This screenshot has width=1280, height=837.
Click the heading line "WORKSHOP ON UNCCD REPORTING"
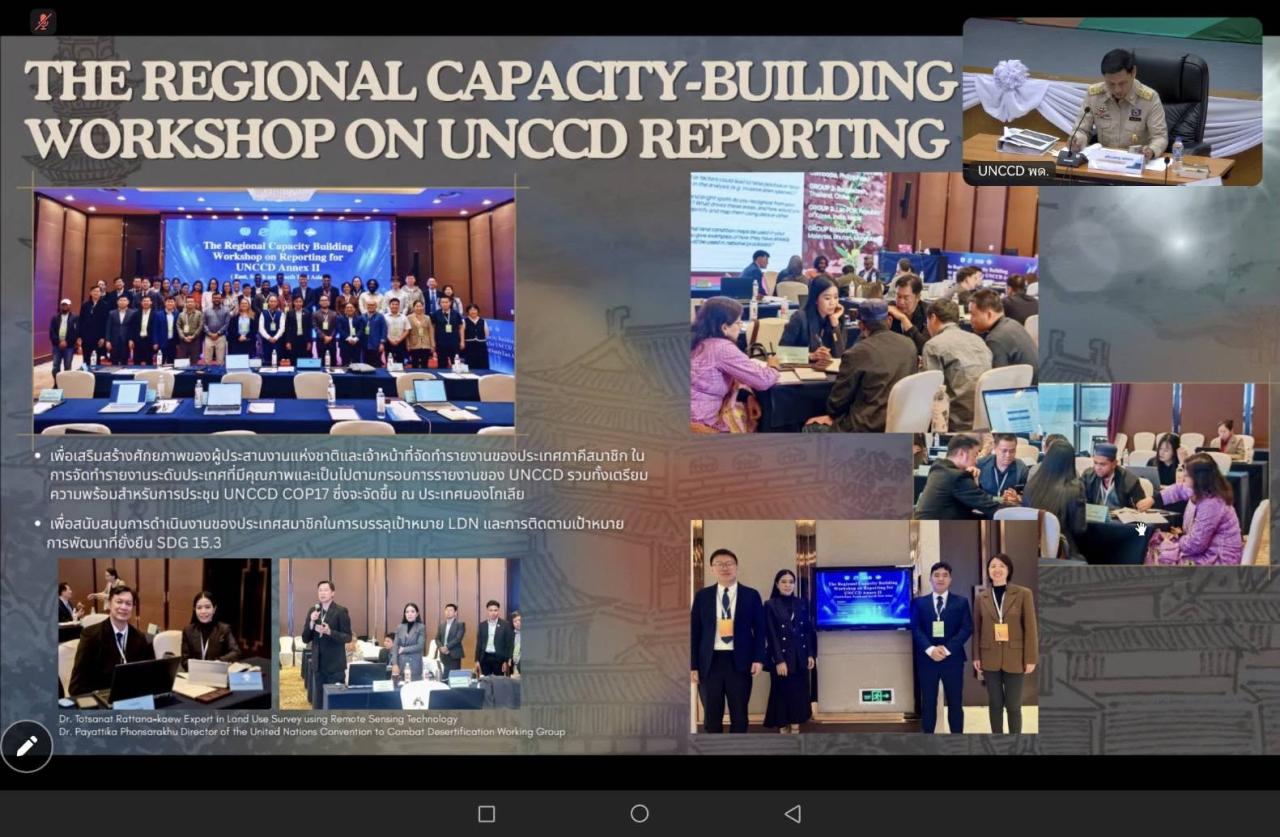[486, 140]
